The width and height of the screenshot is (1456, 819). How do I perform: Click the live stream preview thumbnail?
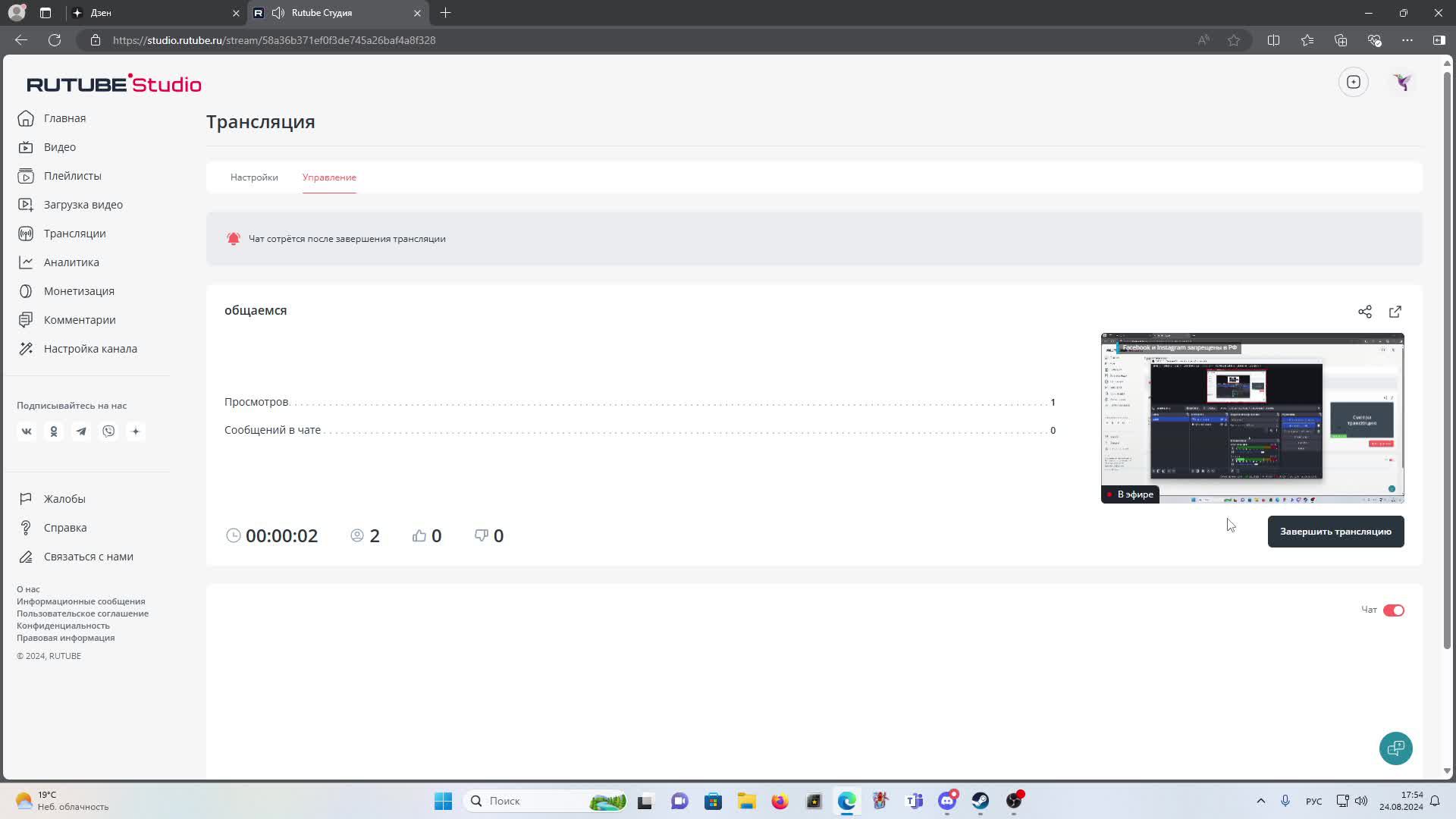click(1252, 418)
